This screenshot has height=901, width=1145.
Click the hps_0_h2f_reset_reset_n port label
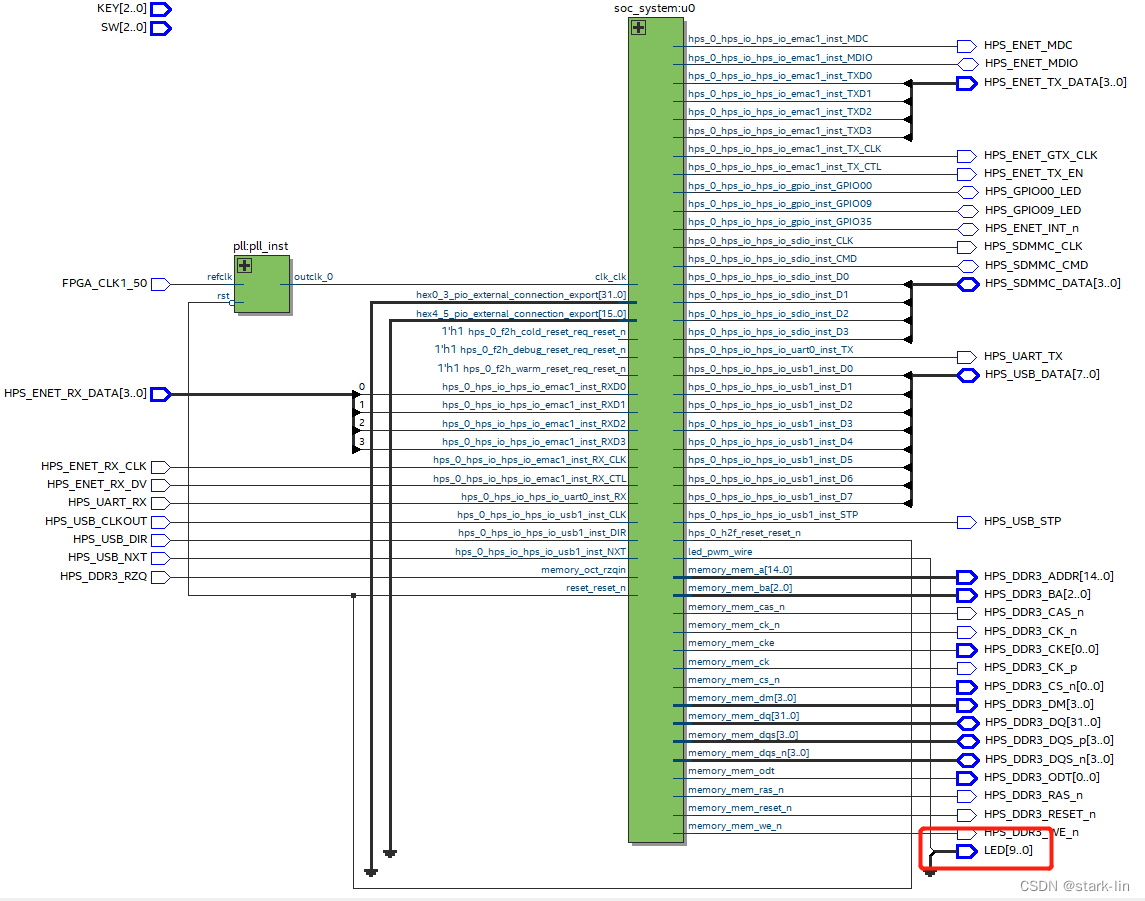[744, 533]
